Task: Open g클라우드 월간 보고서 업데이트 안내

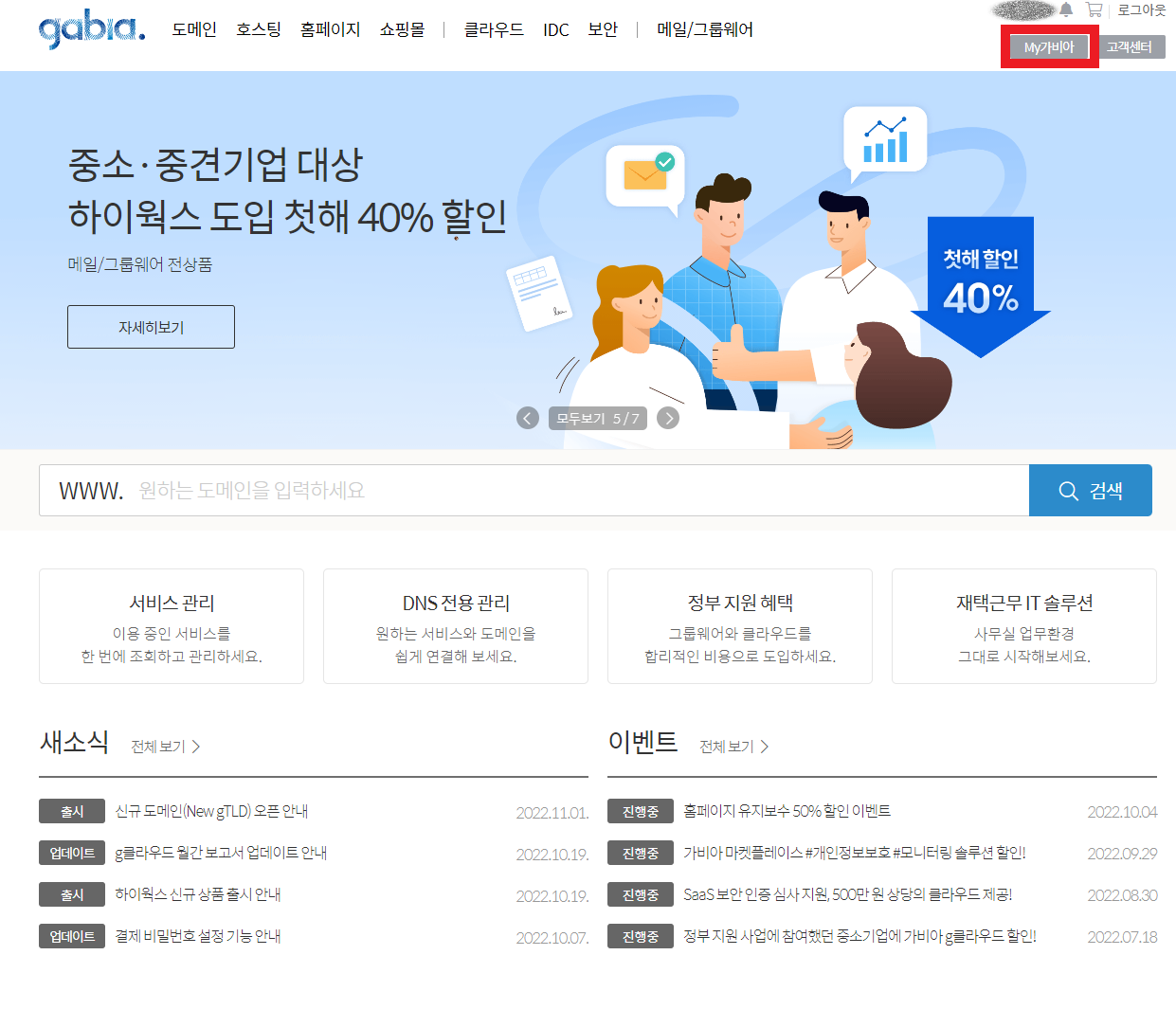Action: click(221, 853)
